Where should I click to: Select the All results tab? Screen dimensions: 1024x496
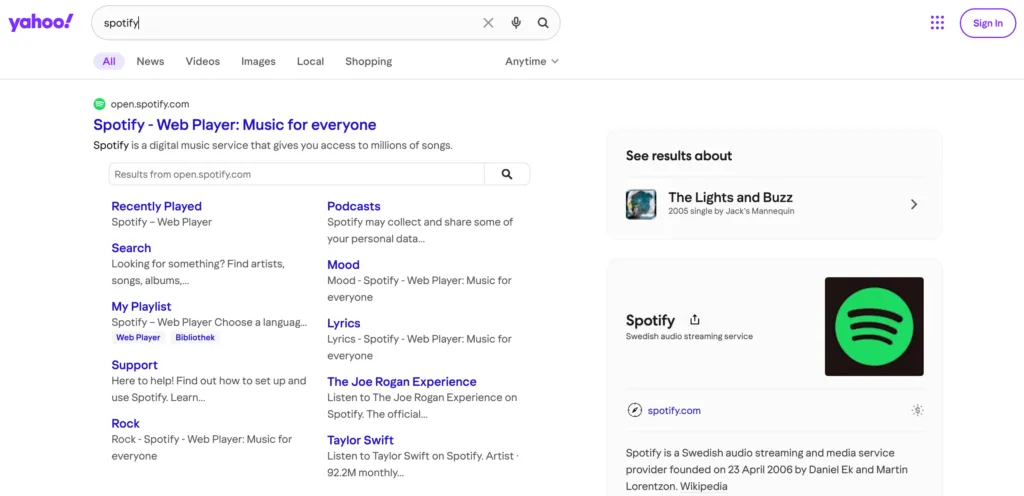click(x=109, y=61)
